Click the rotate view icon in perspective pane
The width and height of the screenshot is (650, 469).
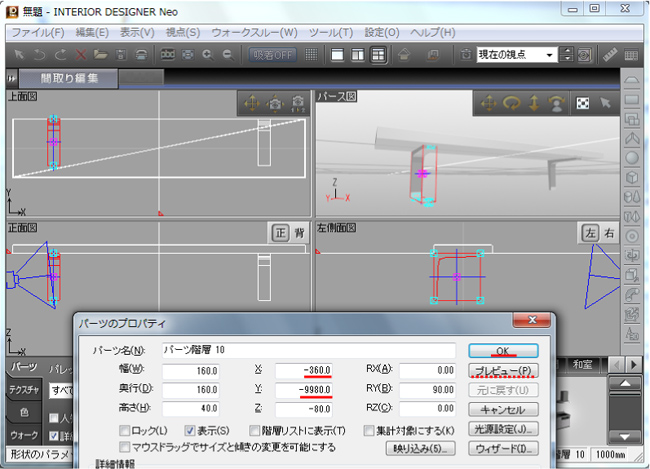(x=512, y=103)
